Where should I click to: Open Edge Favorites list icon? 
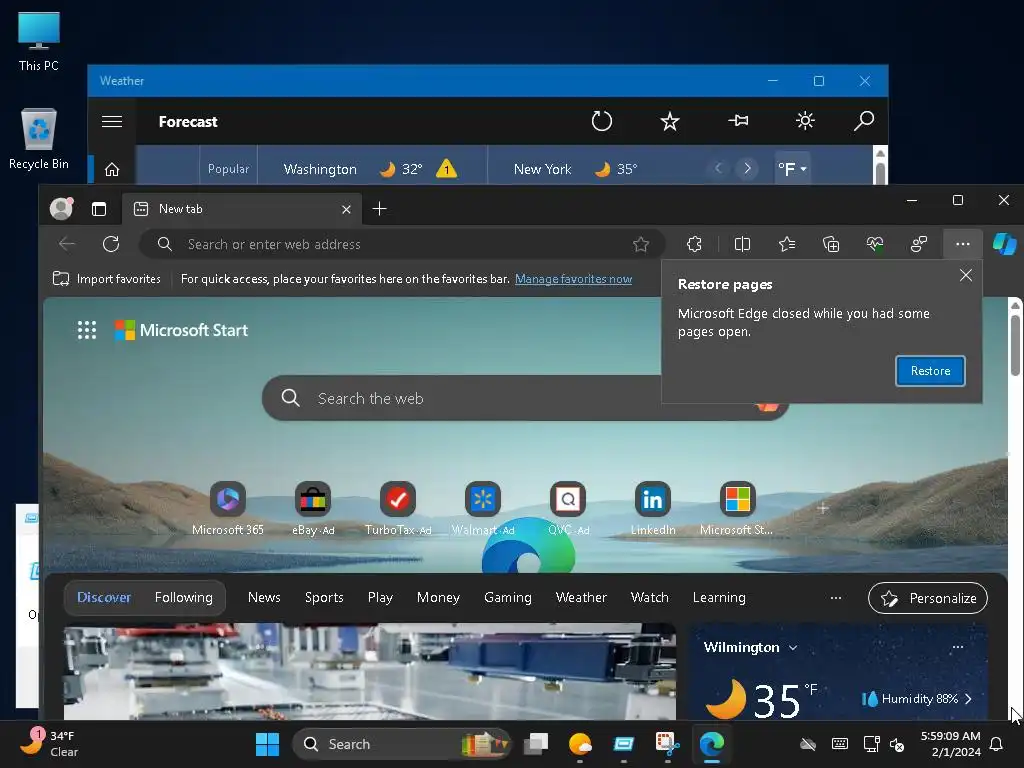click(x=786, y=244)
